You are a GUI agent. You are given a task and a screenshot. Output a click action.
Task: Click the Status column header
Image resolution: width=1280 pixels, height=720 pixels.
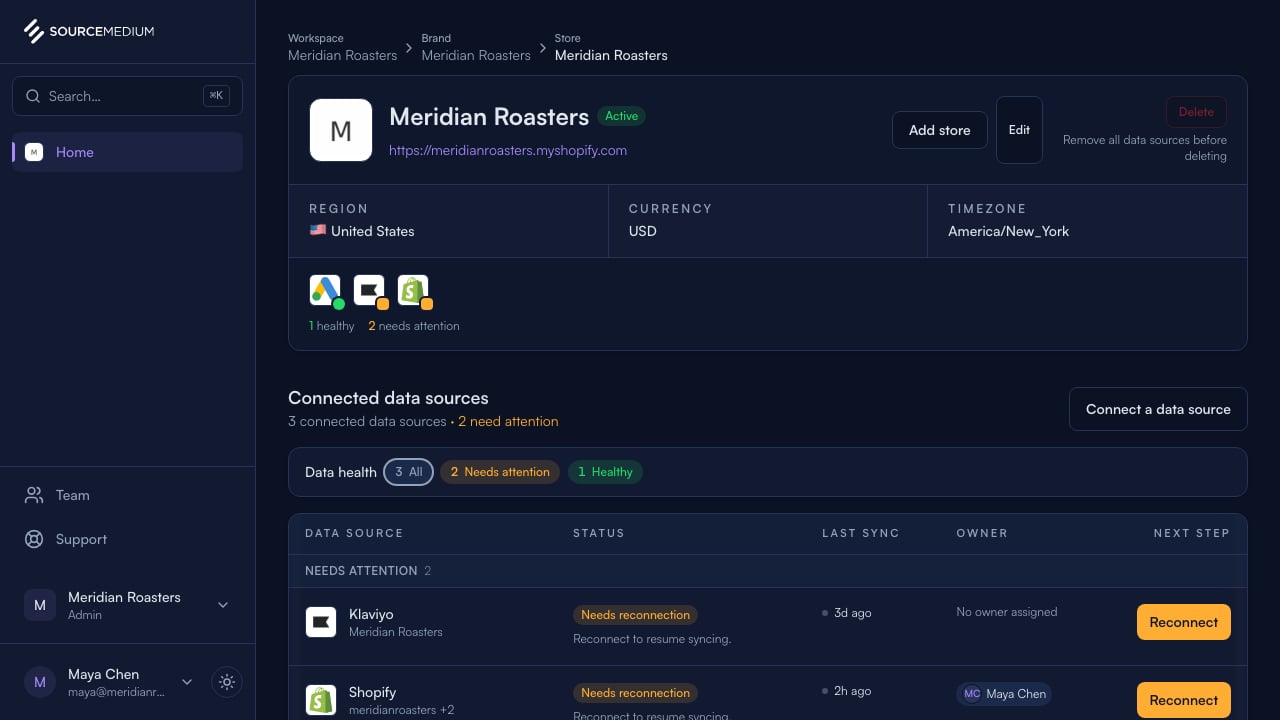click(x=599, y=533)
